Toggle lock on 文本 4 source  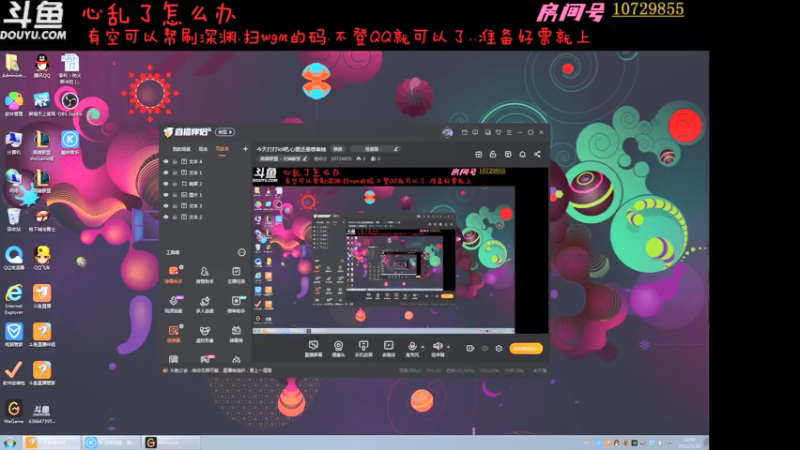pos(175,161)
